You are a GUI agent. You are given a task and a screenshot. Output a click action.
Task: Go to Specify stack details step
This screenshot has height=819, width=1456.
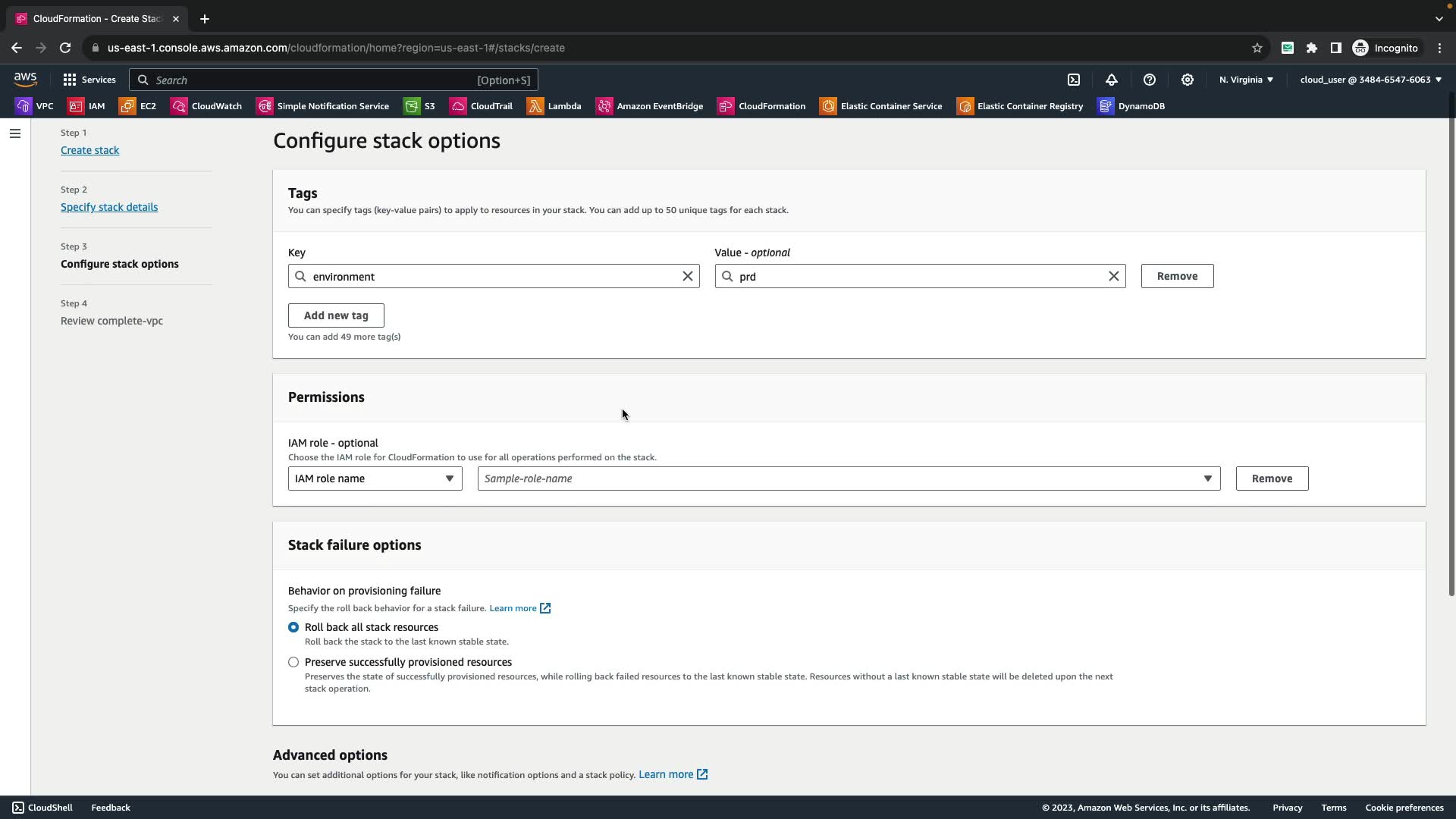point(109,207)
